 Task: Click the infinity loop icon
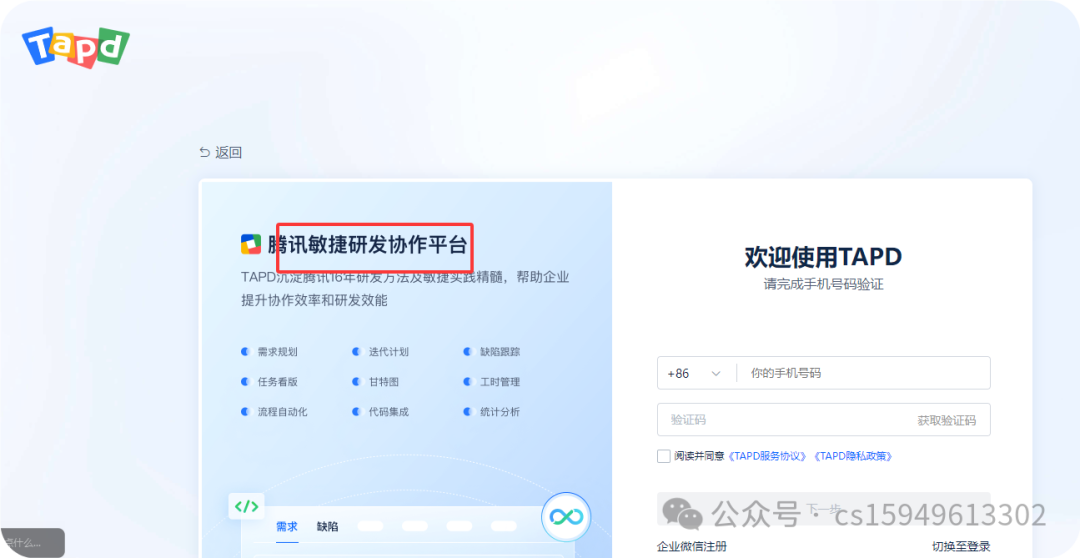click(x=566, y=517)
